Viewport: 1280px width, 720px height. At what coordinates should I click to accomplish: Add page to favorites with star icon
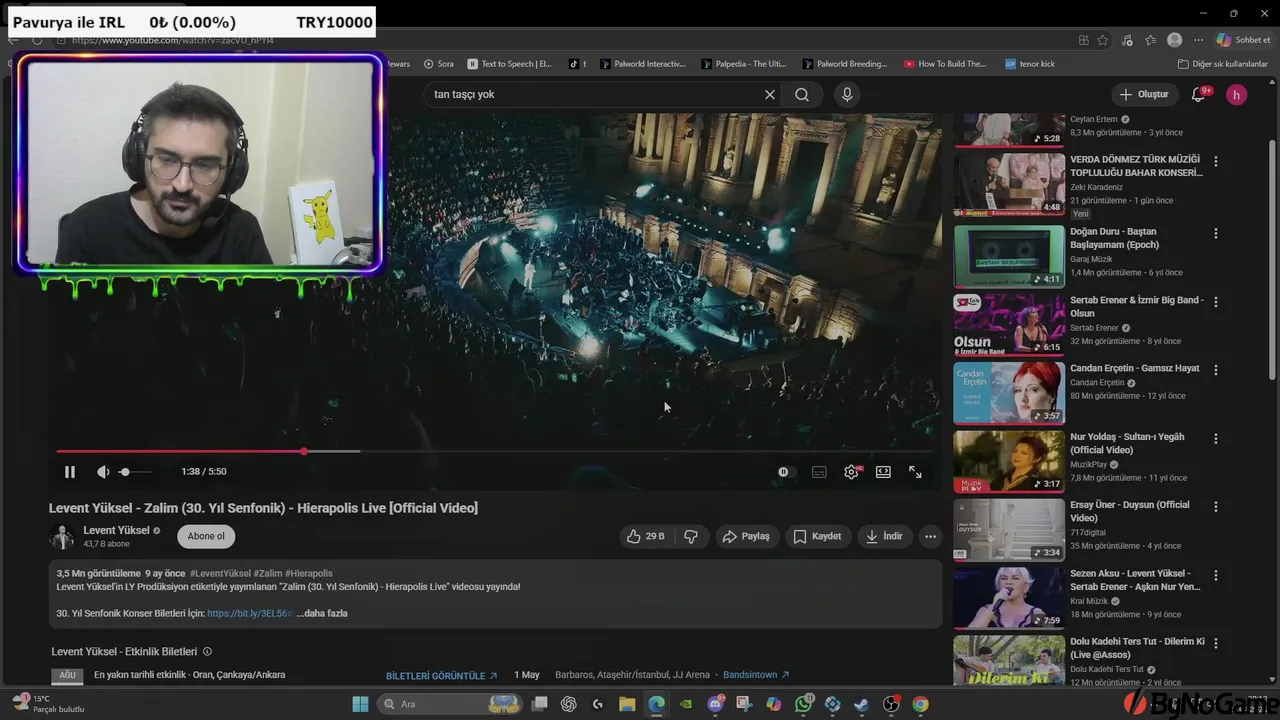1103,40
